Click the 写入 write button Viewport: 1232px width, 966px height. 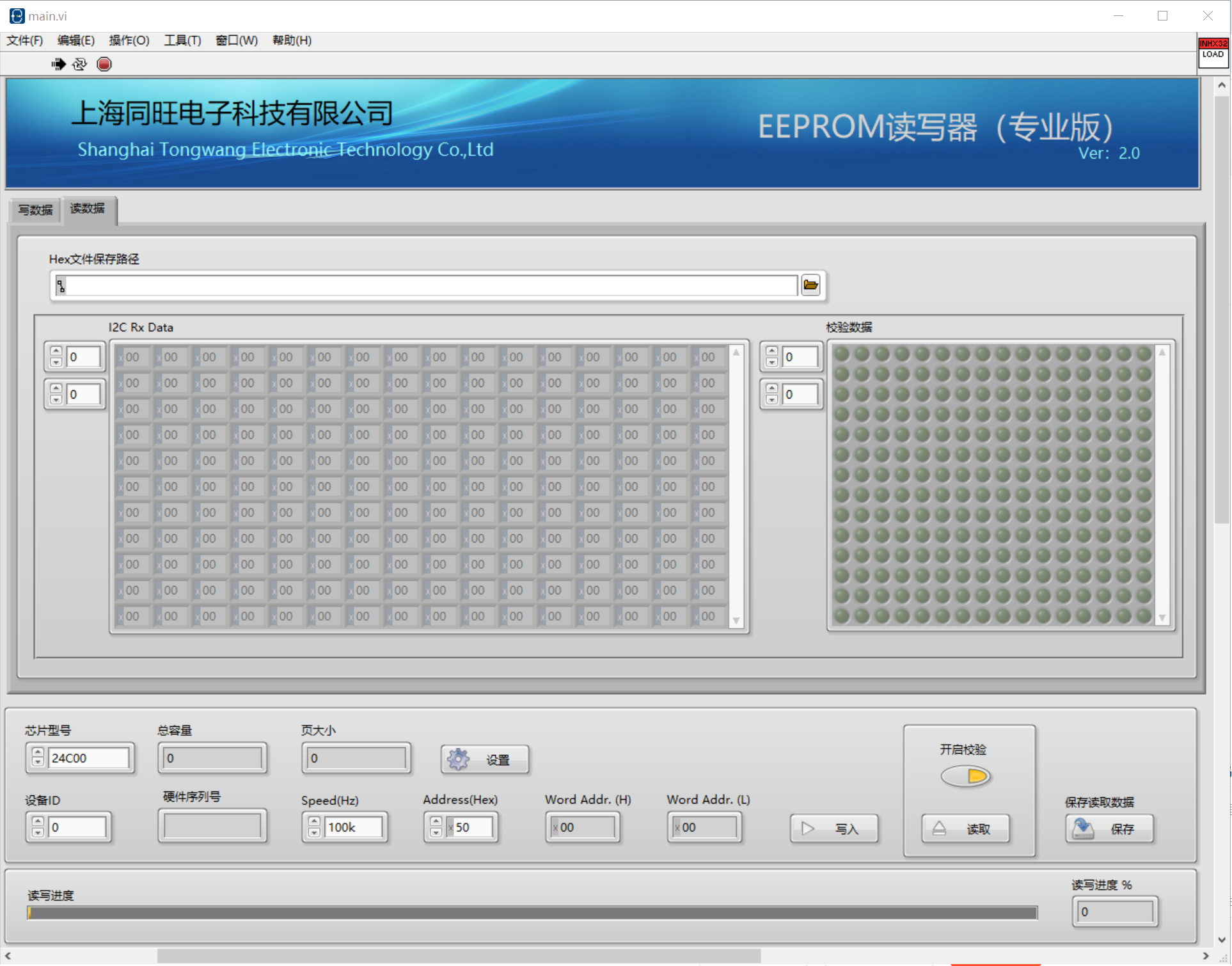click(833, 828)
